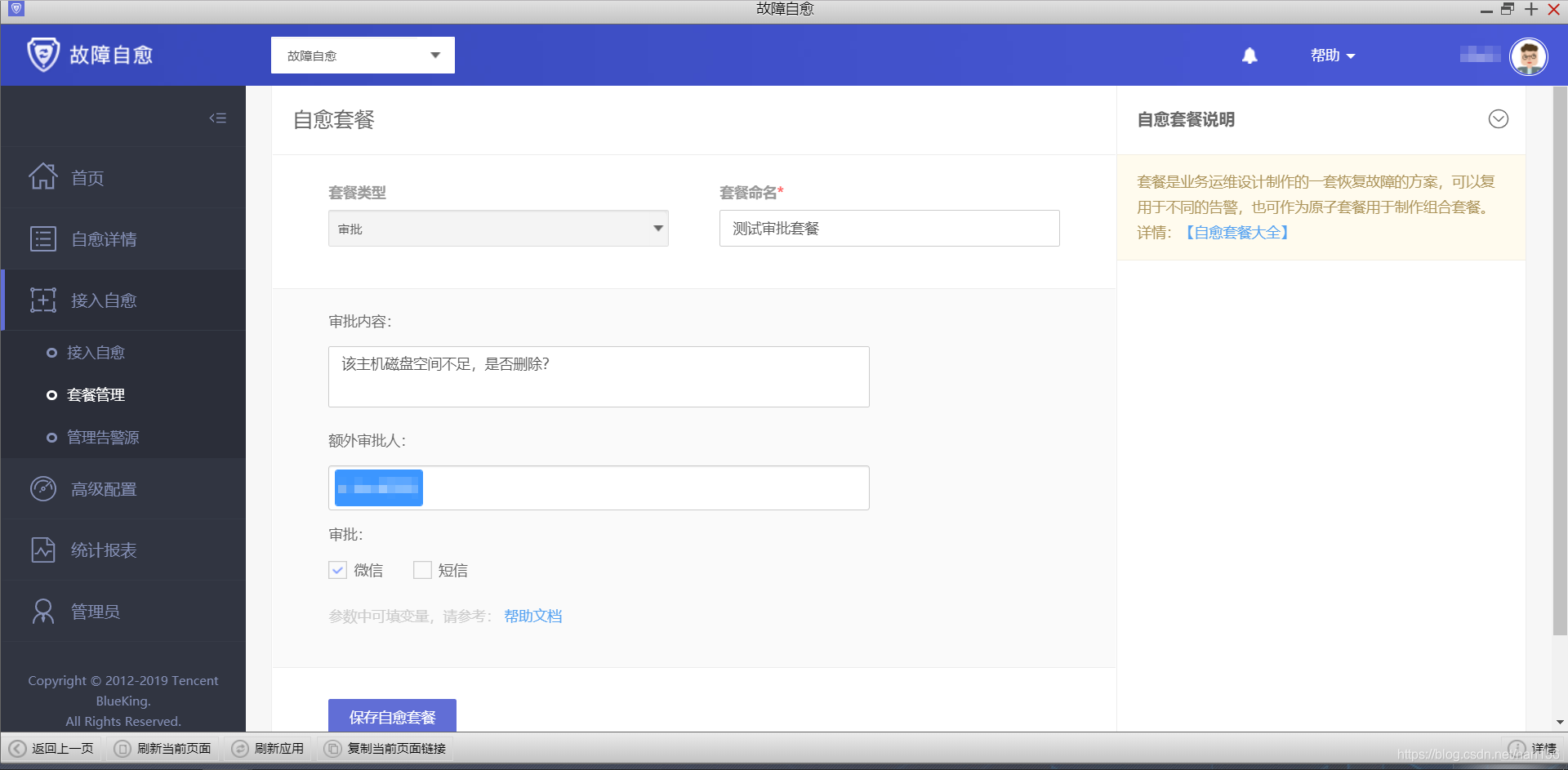
Task: Click the reload icon for 刷新应用
Action: coord(240,748)
